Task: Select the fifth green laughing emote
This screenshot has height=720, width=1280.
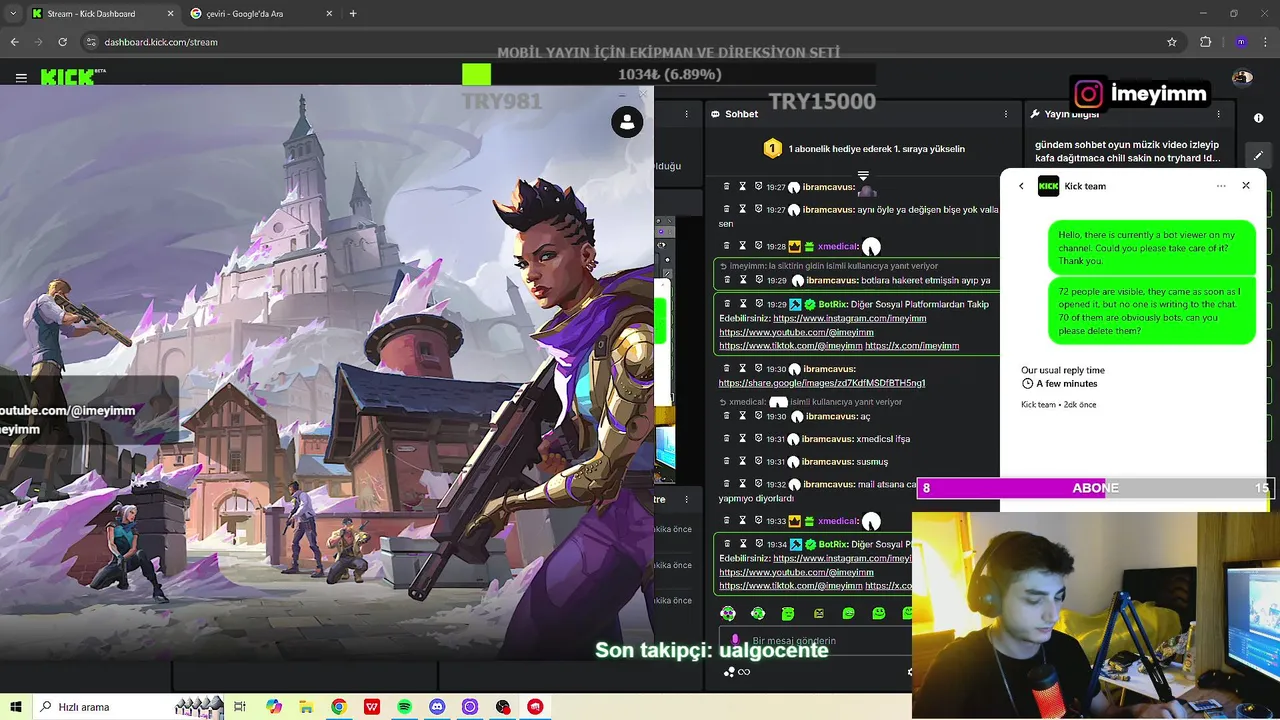Action: click(849, 613)
